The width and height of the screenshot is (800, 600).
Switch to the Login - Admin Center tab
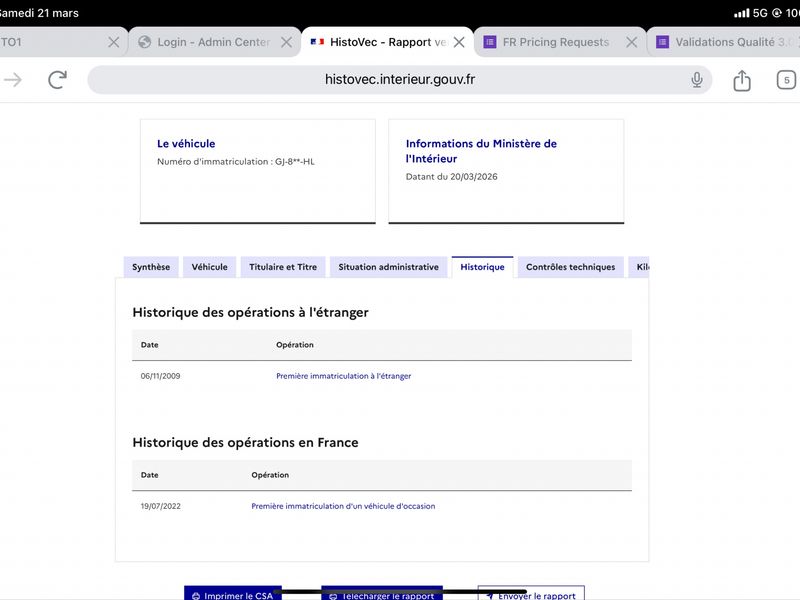click(x=207, y=42)
